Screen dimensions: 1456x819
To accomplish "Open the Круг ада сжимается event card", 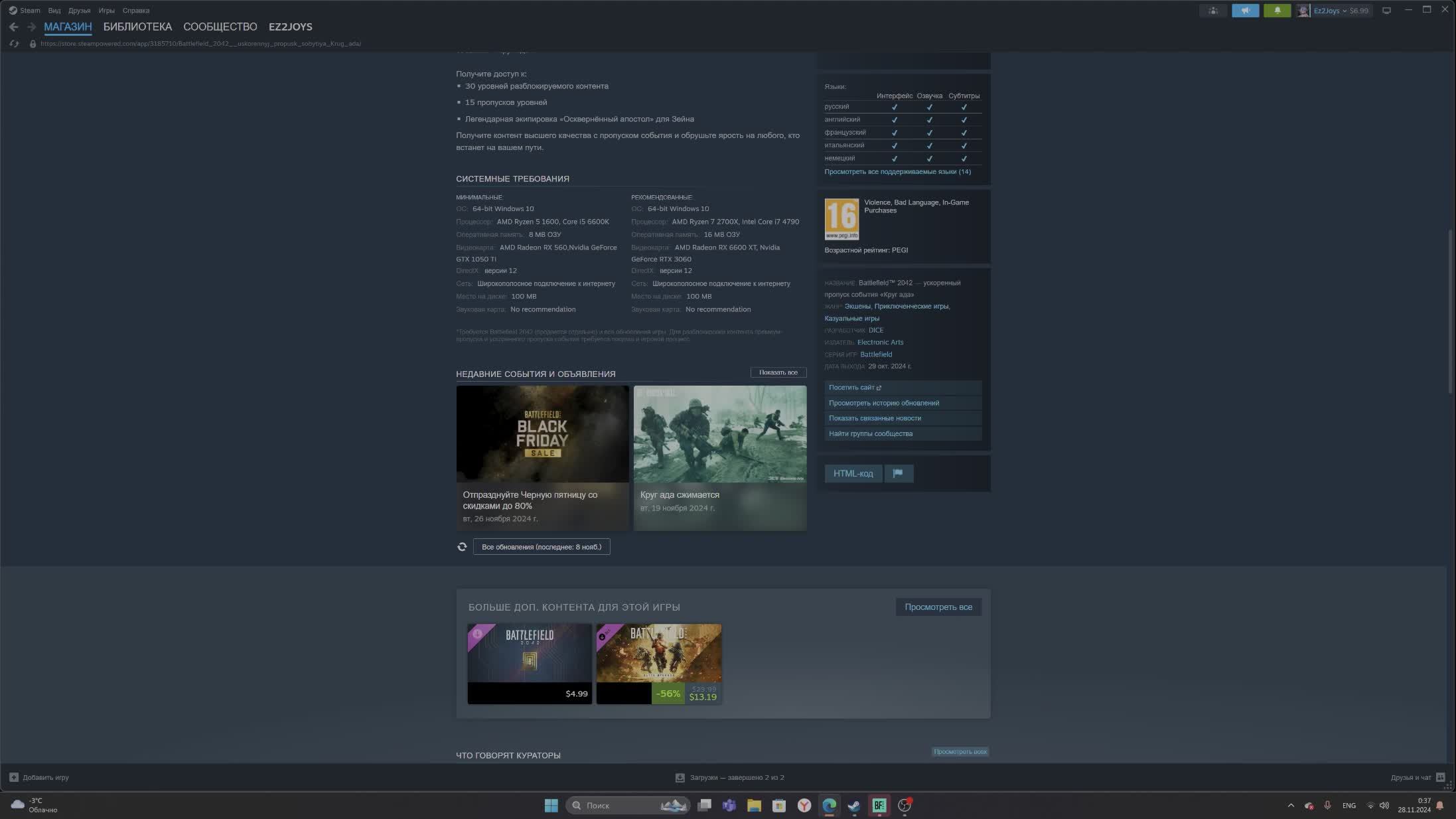I will (720, 458).
